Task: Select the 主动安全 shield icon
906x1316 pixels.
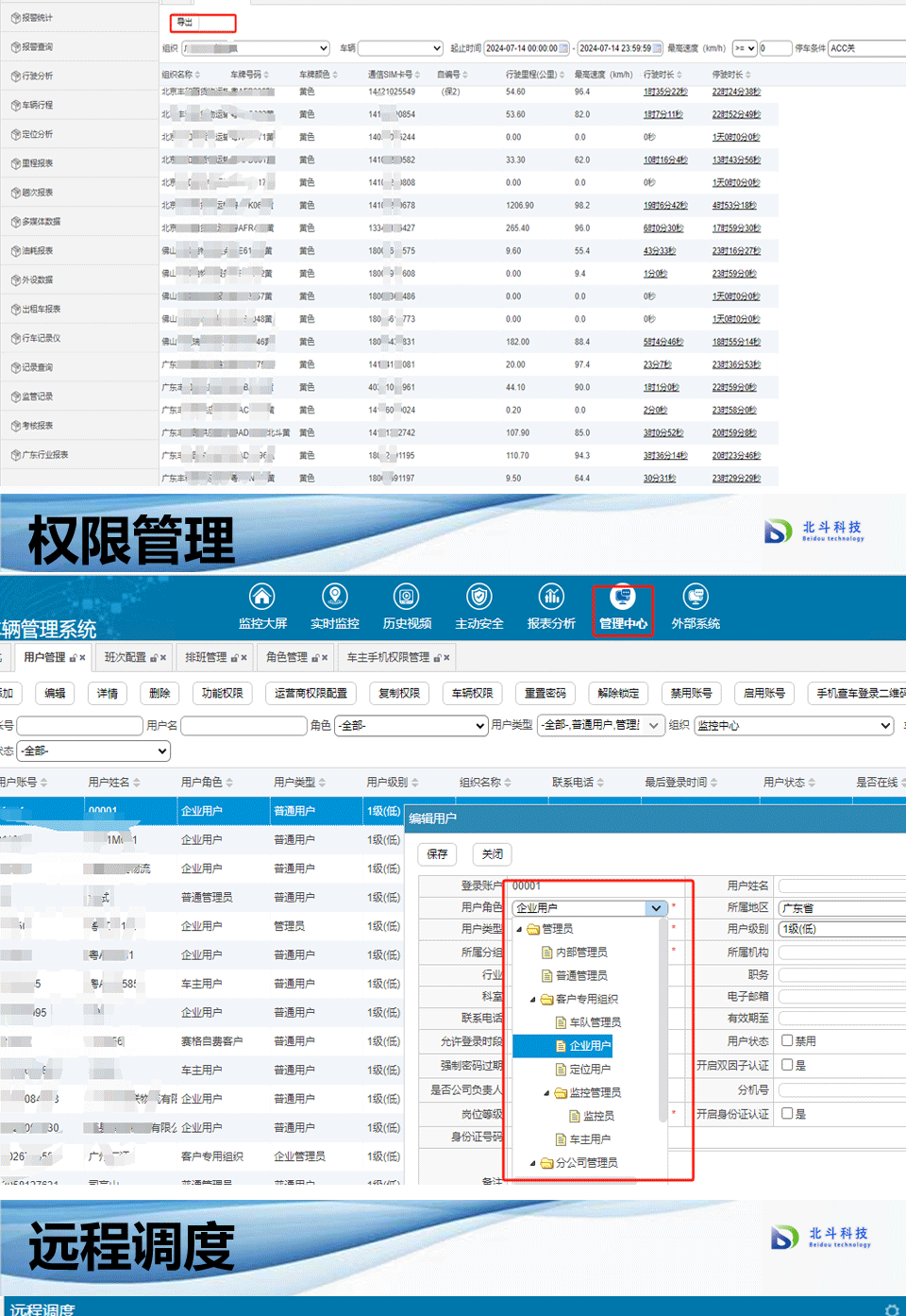Action: point(479,598)
